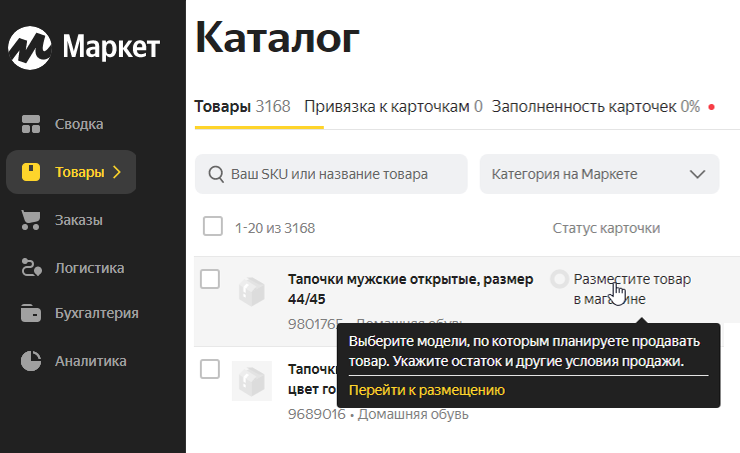Open the Сводка dashboard icon

31,124
